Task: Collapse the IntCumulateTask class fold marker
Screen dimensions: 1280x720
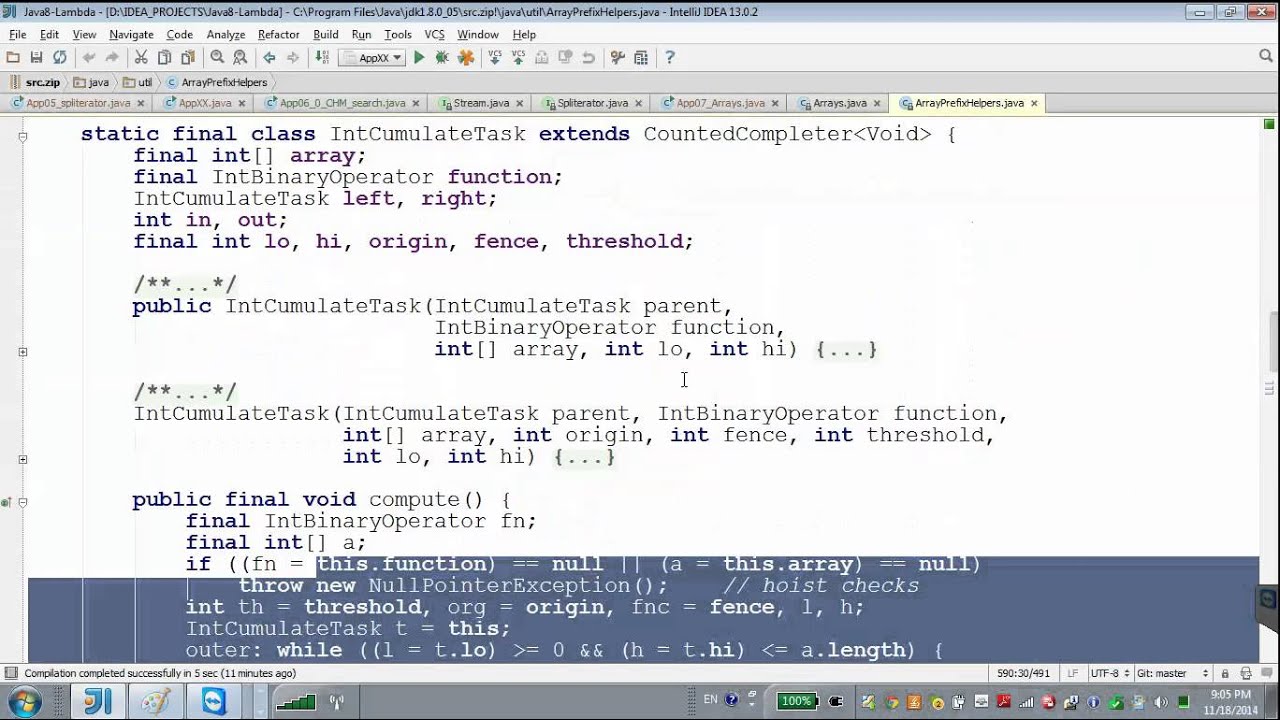Action: click(x=22, y=136)
